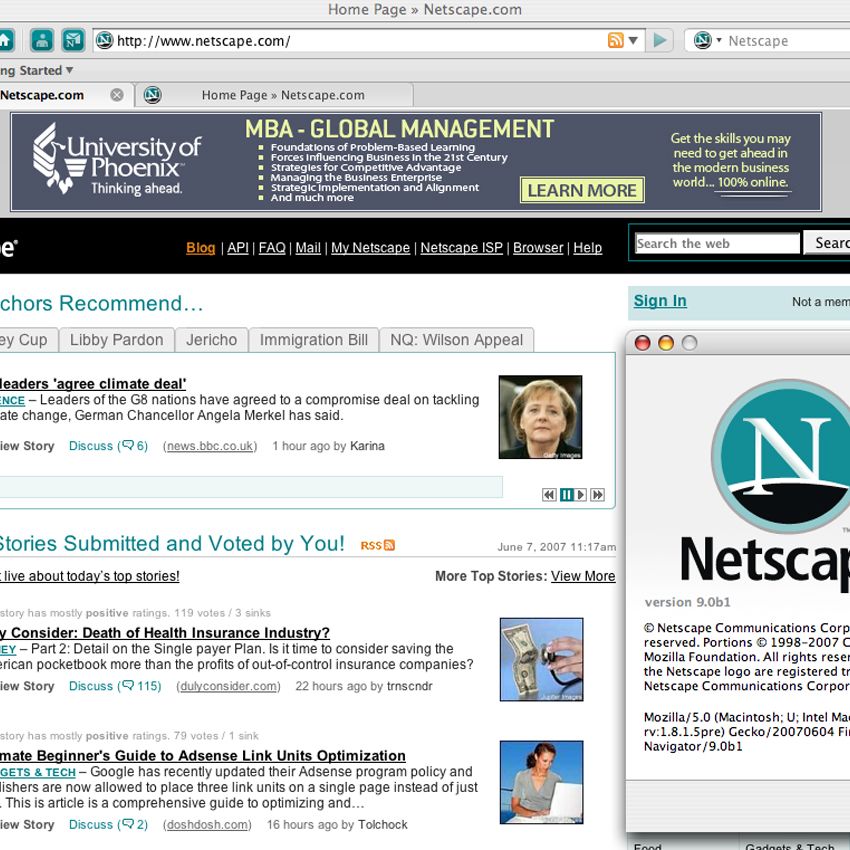Select the Immigration Bill story tab
The image size is (850, 850).
[313, 340]
